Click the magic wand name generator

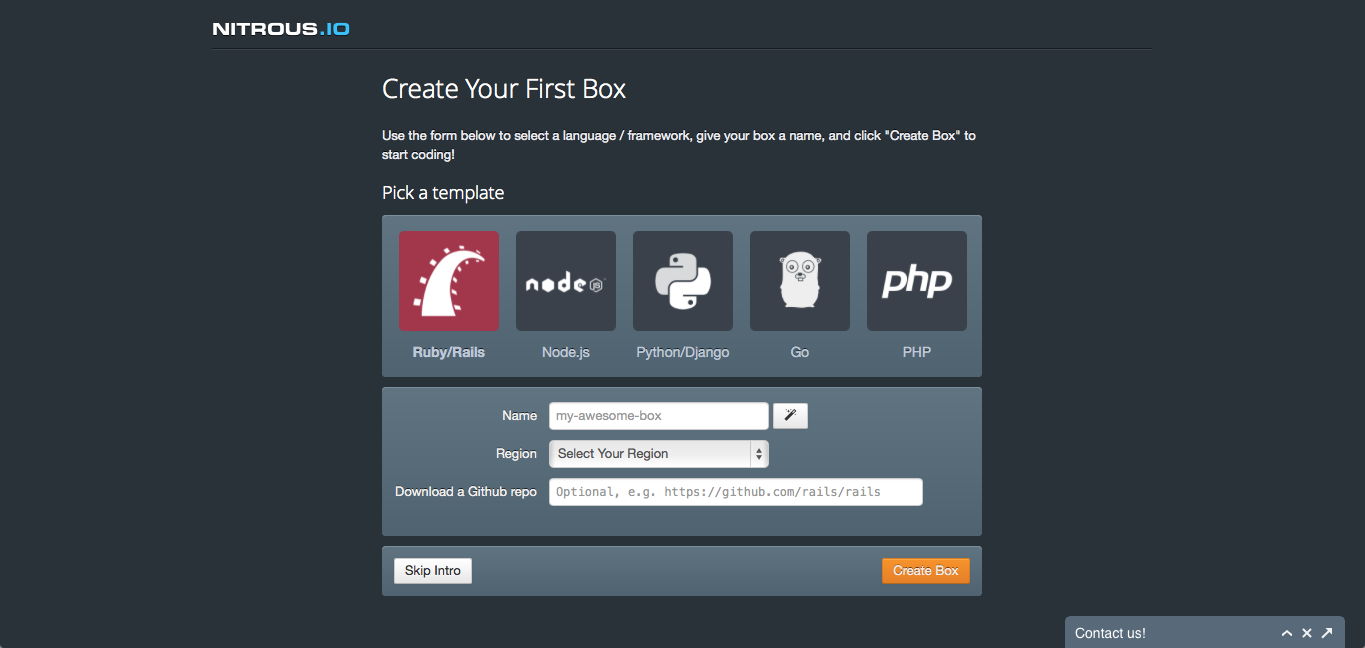[790, 415]
